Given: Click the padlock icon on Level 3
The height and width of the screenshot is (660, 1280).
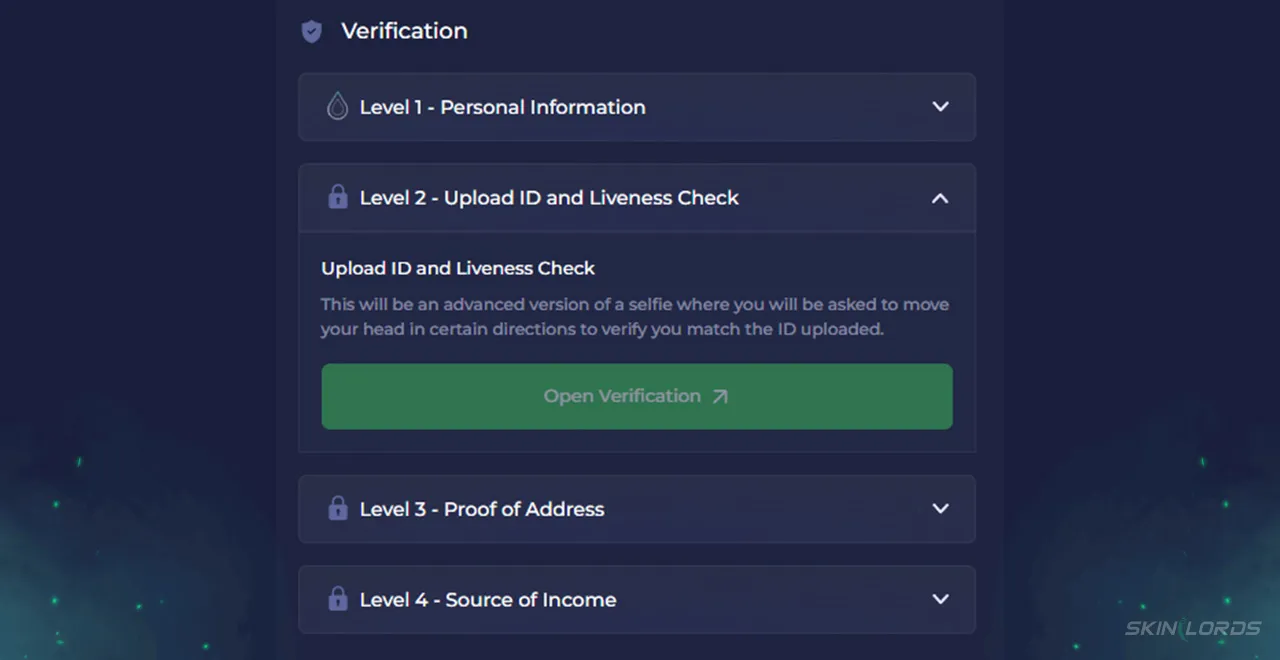Looking at the screenshot, I should tap(338, 508).
